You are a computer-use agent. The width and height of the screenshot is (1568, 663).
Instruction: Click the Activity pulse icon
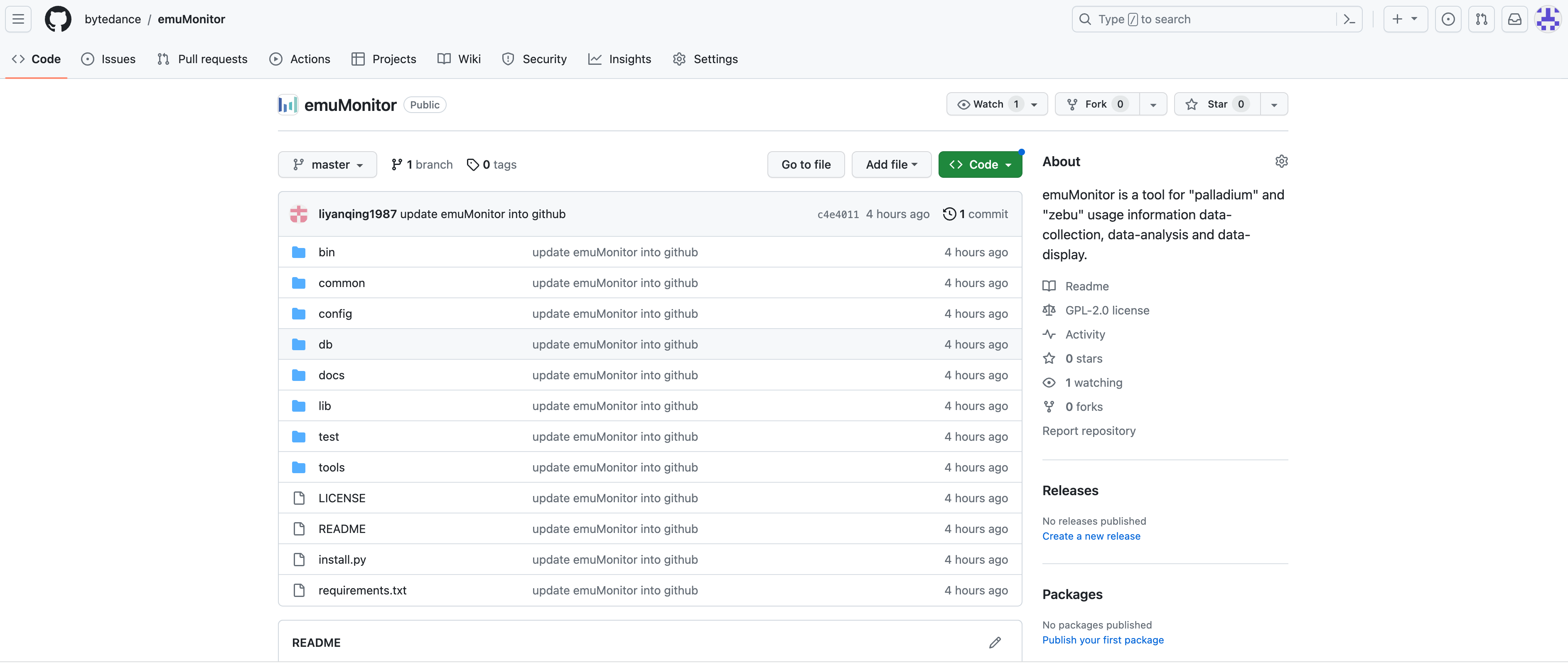(1049, 334)
